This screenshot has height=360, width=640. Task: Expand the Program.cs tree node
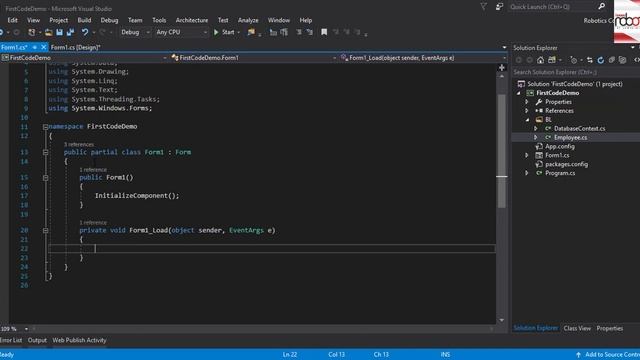(x=527, y=173)
